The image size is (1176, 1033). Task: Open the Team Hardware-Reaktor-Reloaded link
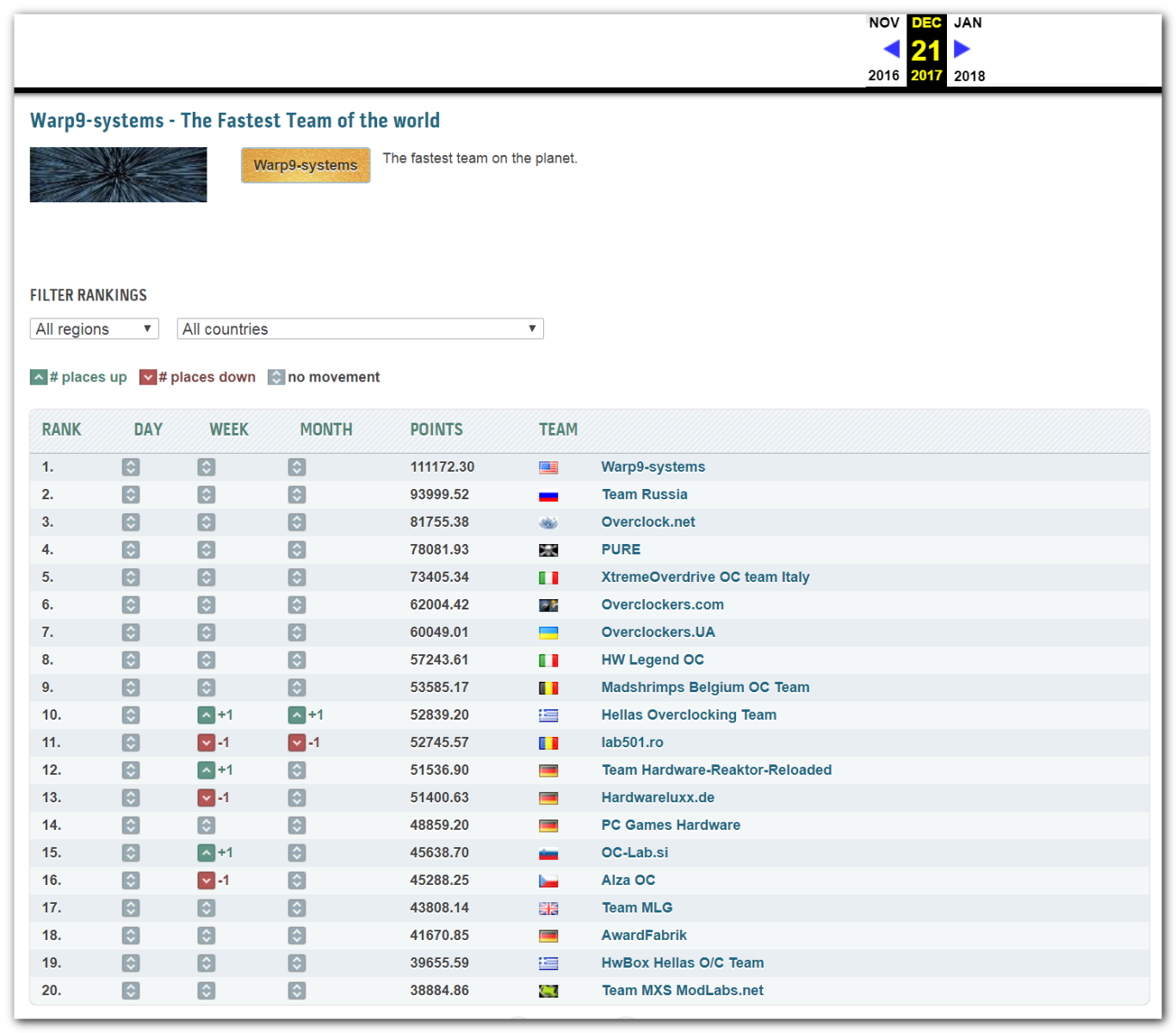717,770
